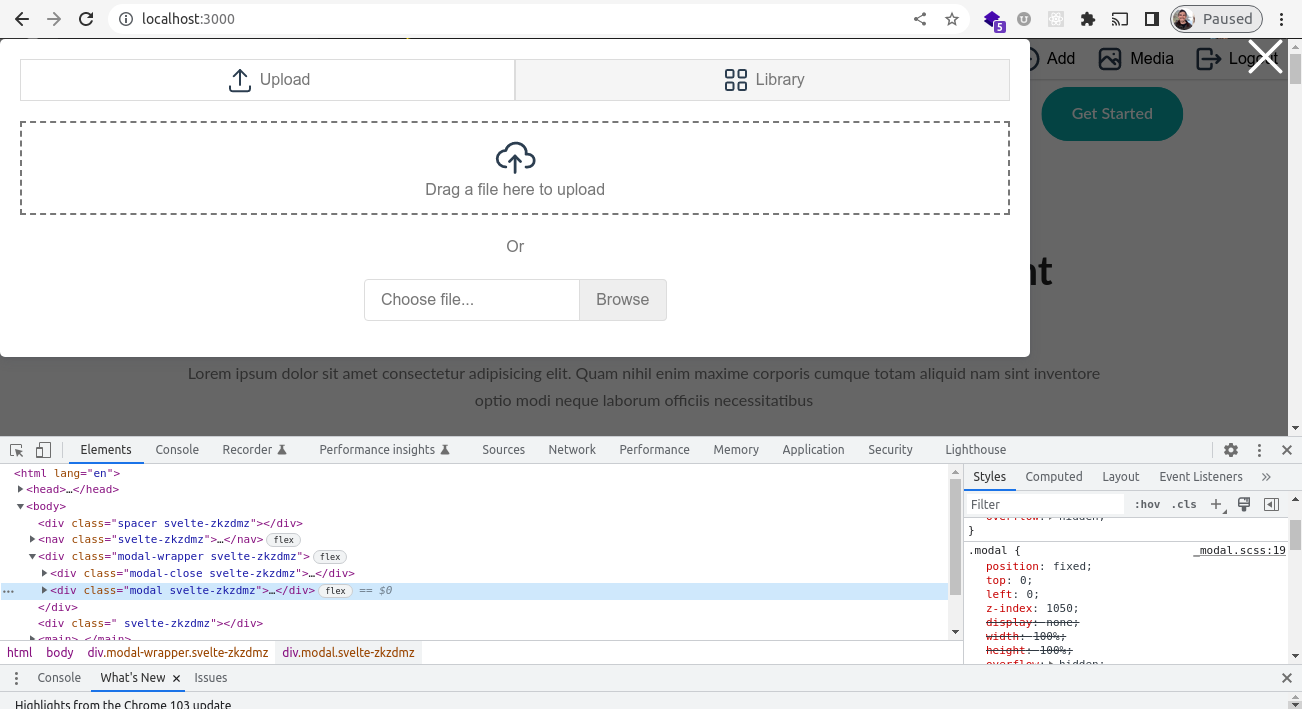The height and width of the screenshot is (709, 1302).
Task: Close the What's New drawer tab
Action: [x=177, y=679]
